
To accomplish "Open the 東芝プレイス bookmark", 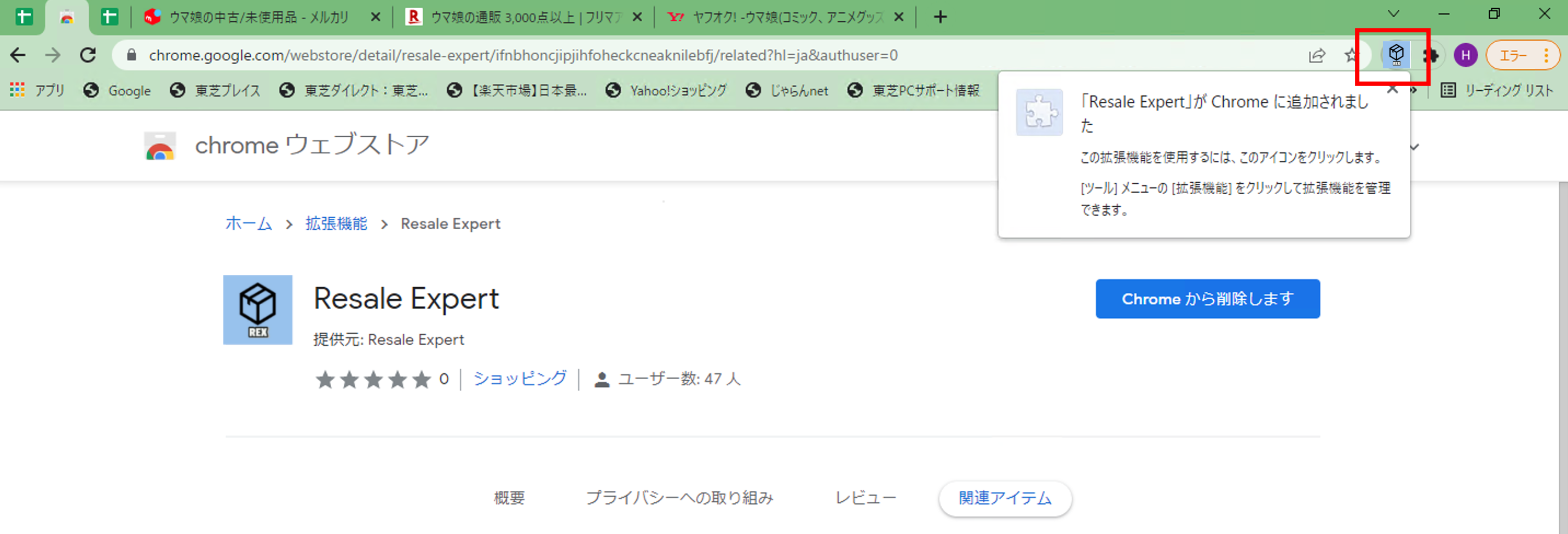I will point(215,91).
